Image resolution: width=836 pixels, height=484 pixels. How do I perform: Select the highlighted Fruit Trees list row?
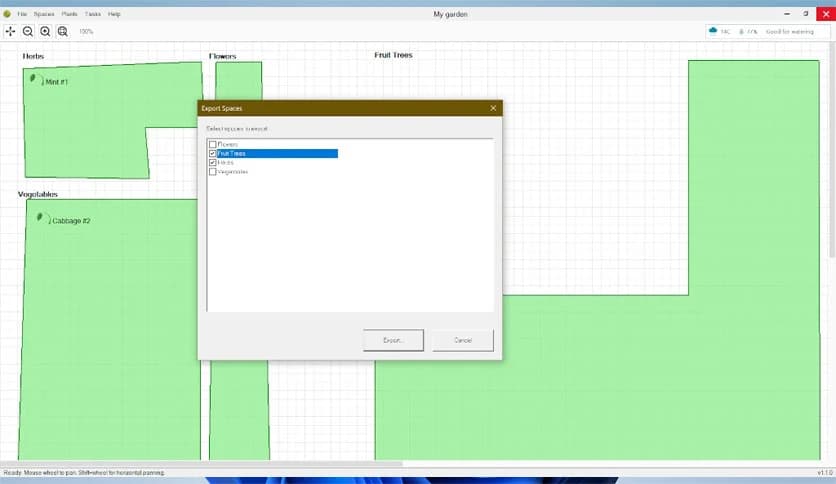point(277,154)
